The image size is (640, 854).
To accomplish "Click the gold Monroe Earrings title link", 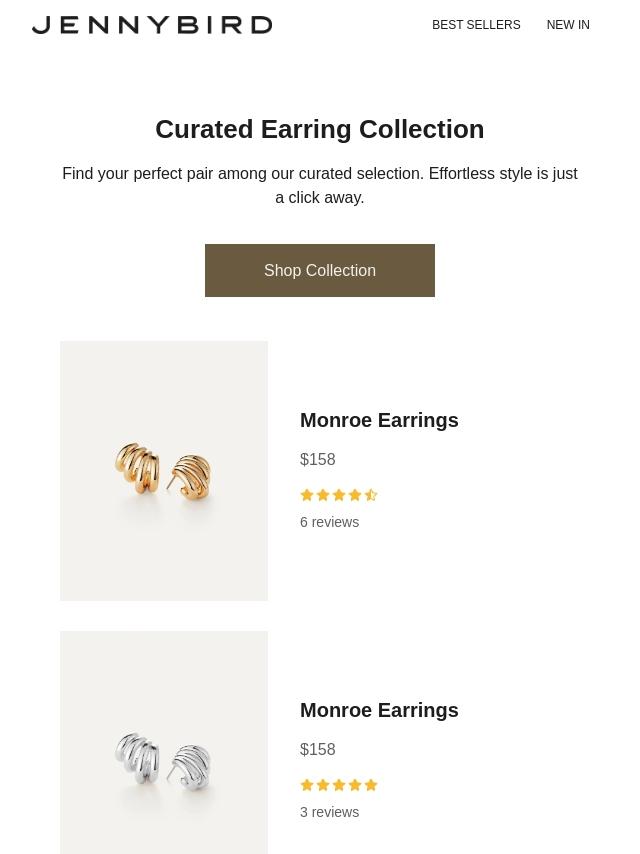I will [x=379, y=420].
